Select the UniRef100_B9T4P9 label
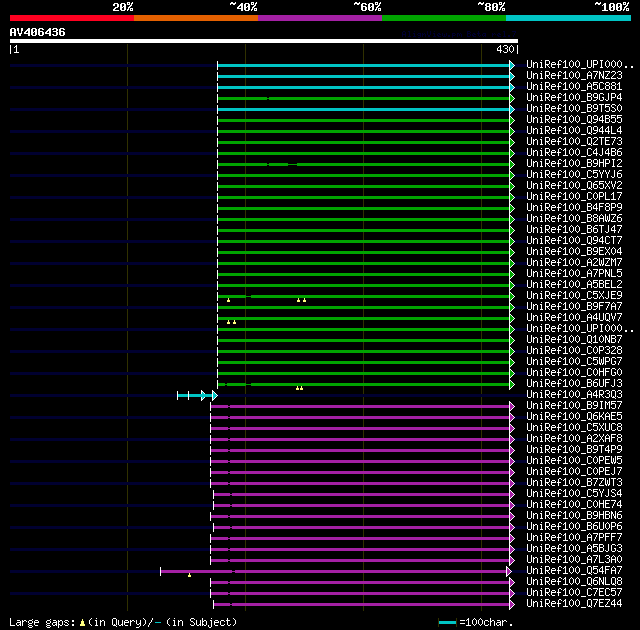The image size is (640, 630). [x=574, y=450]
